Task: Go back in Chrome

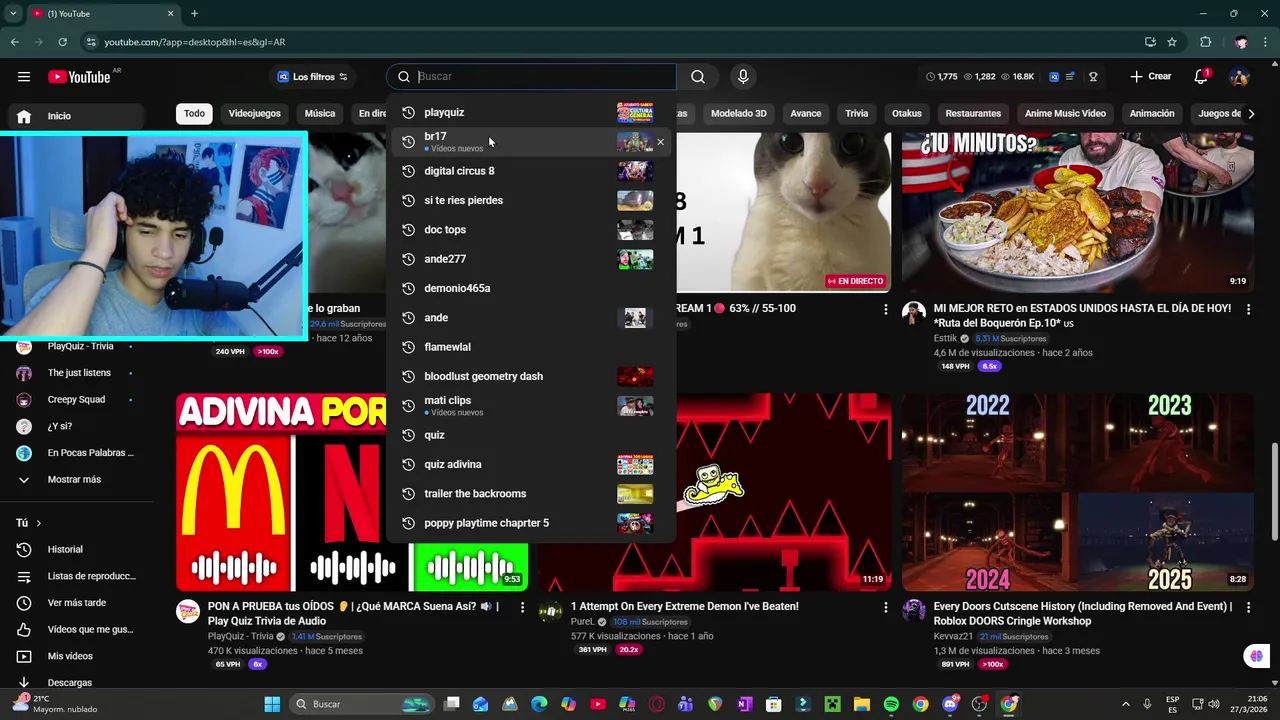Action: click(14, 42)
